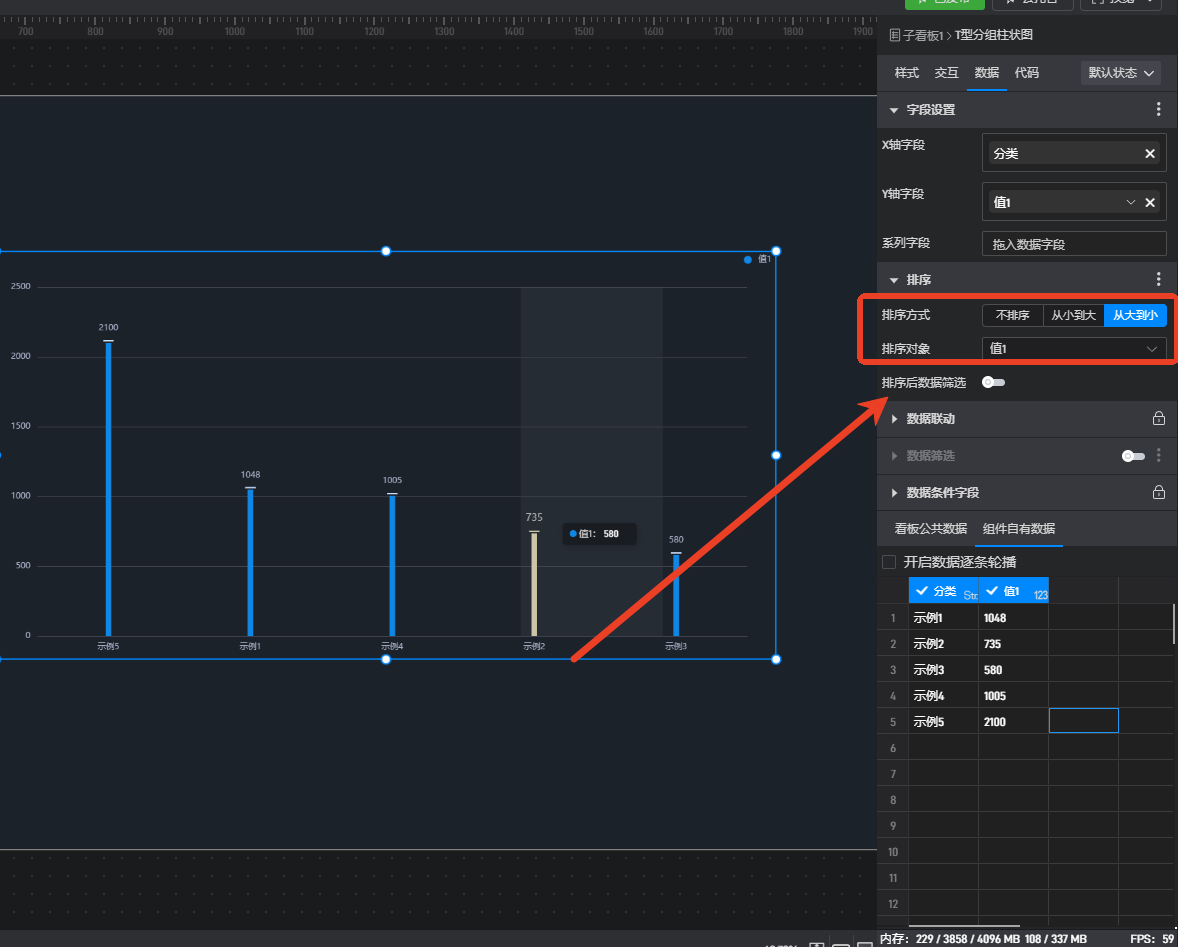Remove 值1 from the Y轴字段 box
Screen dimensions: 1178x947
1149,202
